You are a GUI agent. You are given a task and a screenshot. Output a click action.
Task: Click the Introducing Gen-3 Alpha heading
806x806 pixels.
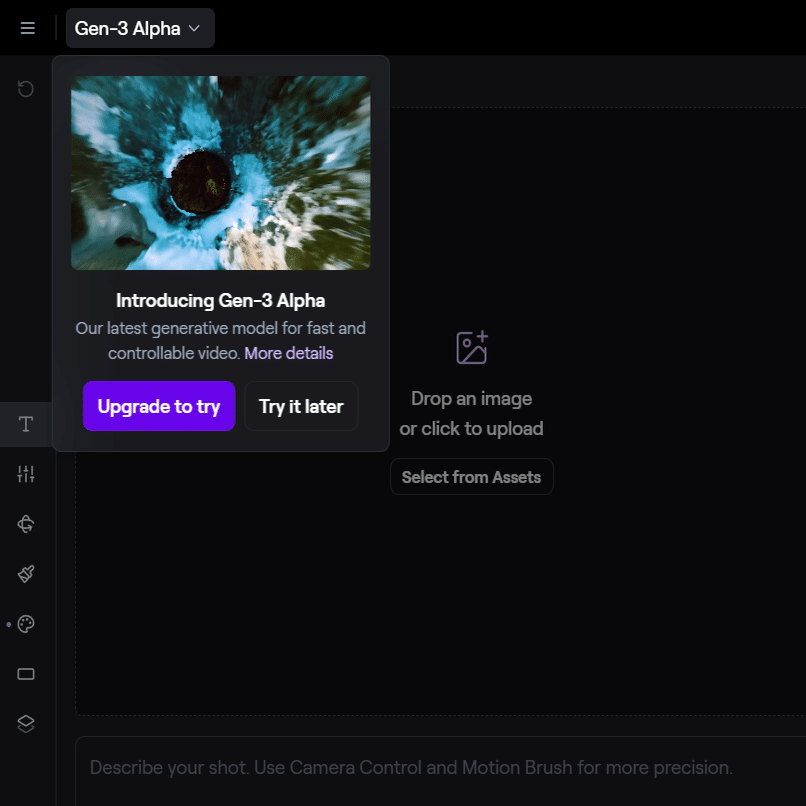[x=221, y=301]
